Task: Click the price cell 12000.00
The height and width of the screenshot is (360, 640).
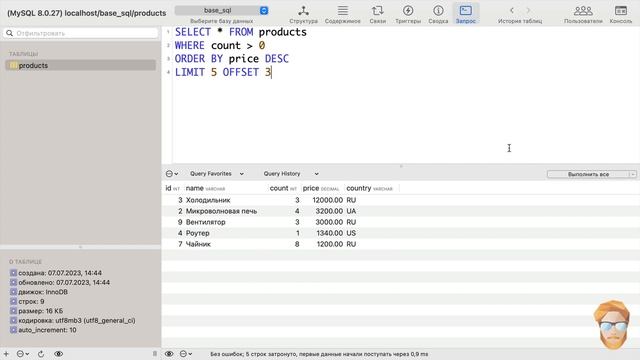Action: coord(327,200)
